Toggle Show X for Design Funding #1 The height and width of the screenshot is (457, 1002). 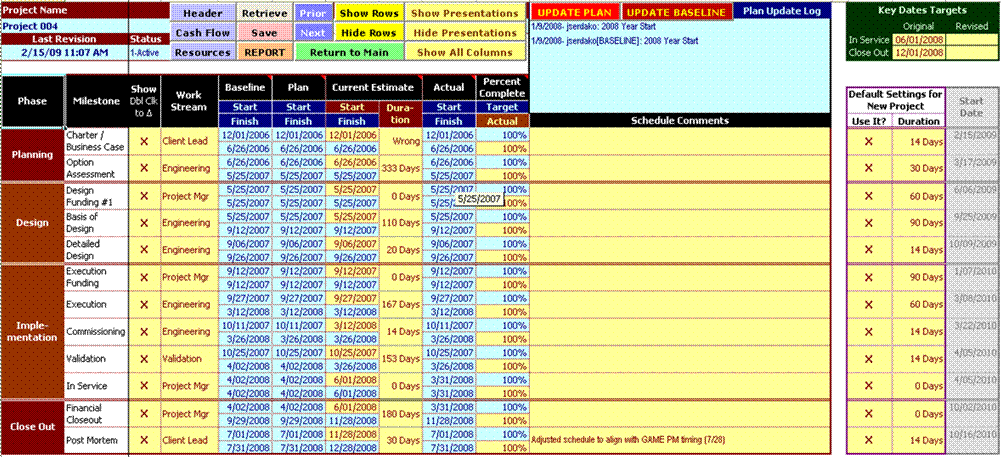click(x=144, y=196)
